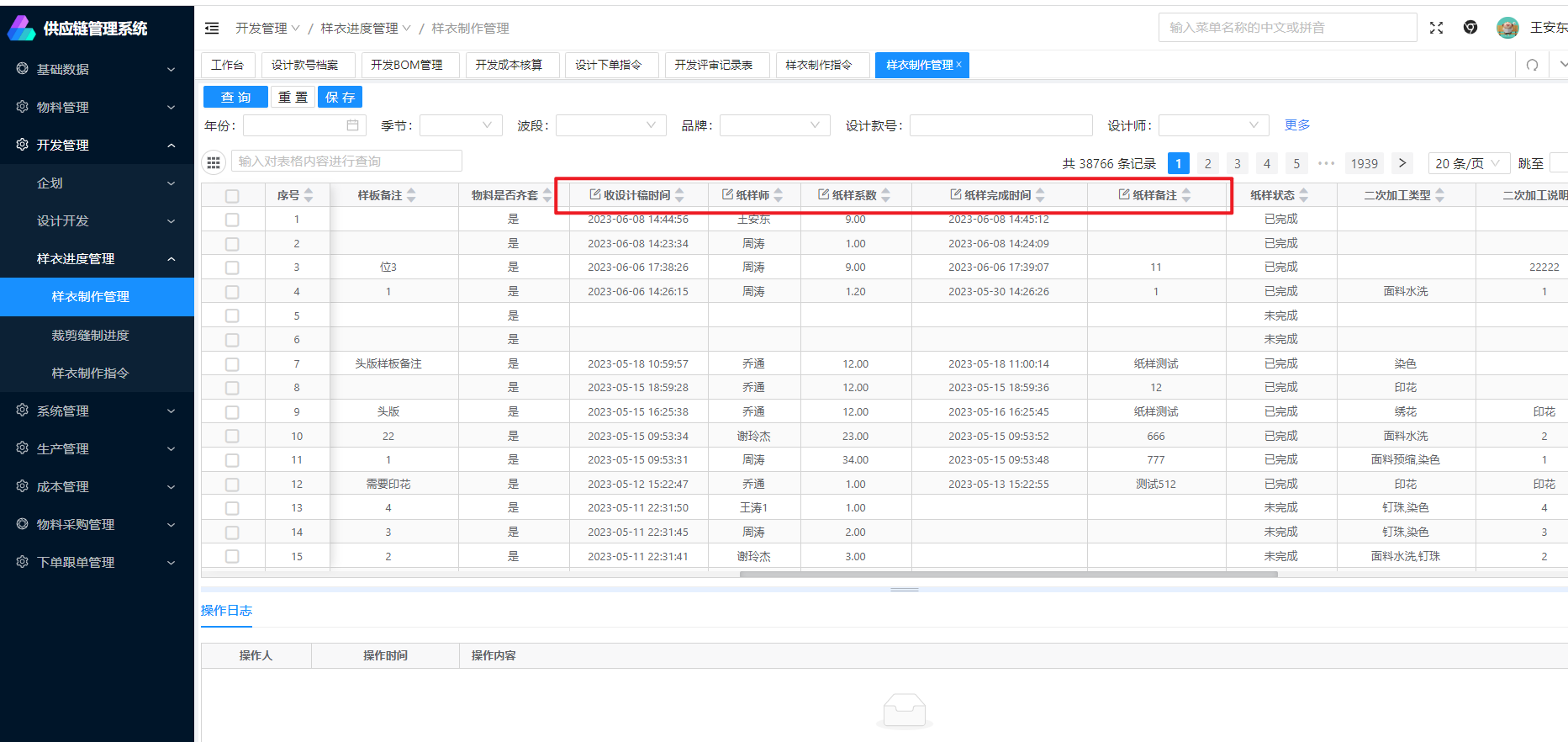This screenshot has height=742, width=1568.
Task: Expand the 生产管理 sidebar menu
Action: pos(97,448)
